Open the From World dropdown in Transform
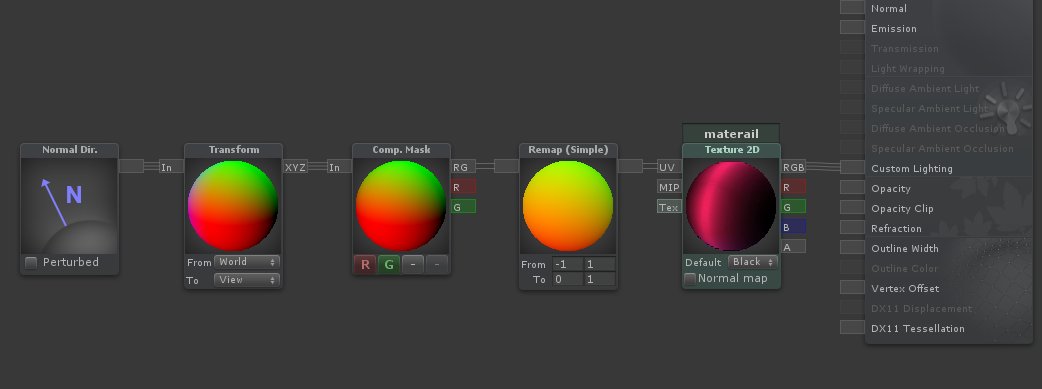The height and width of the screenshot is (389, 1042). click(x=247, y=262)
